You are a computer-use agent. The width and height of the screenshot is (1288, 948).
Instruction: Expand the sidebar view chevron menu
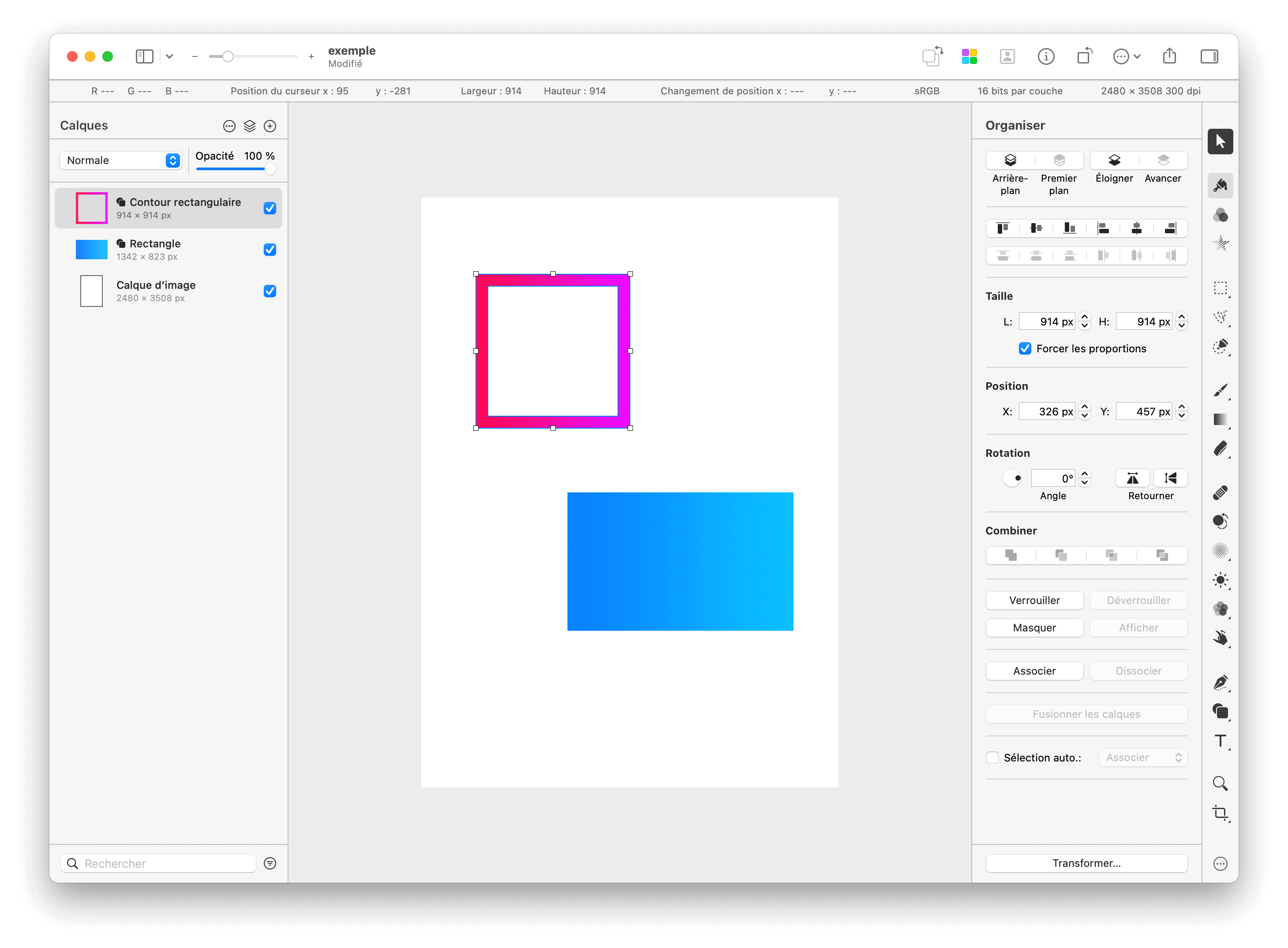169,56
